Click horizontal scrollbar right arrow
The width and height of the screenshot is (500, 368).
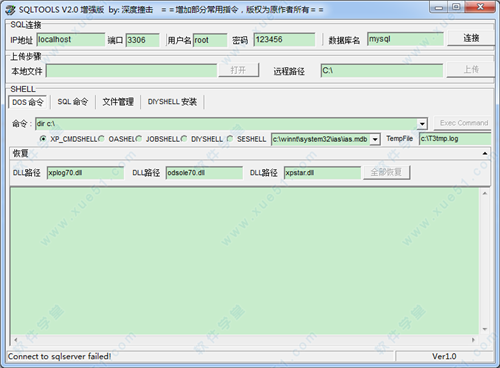pyautogui.click(x=473, y=340)
